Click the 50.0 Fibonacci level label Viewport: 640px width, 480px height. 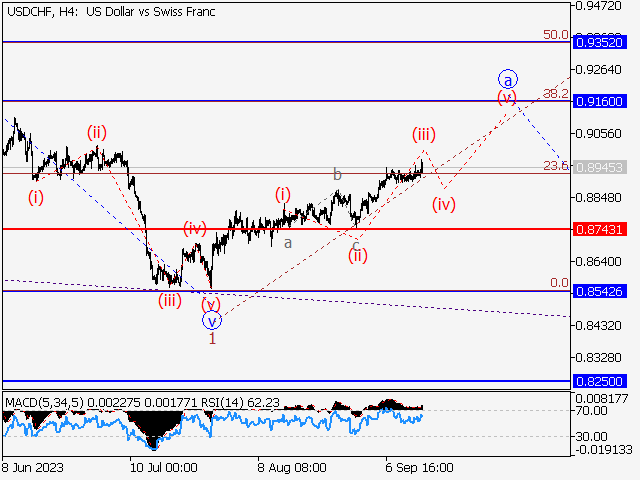tap(556, 35)
